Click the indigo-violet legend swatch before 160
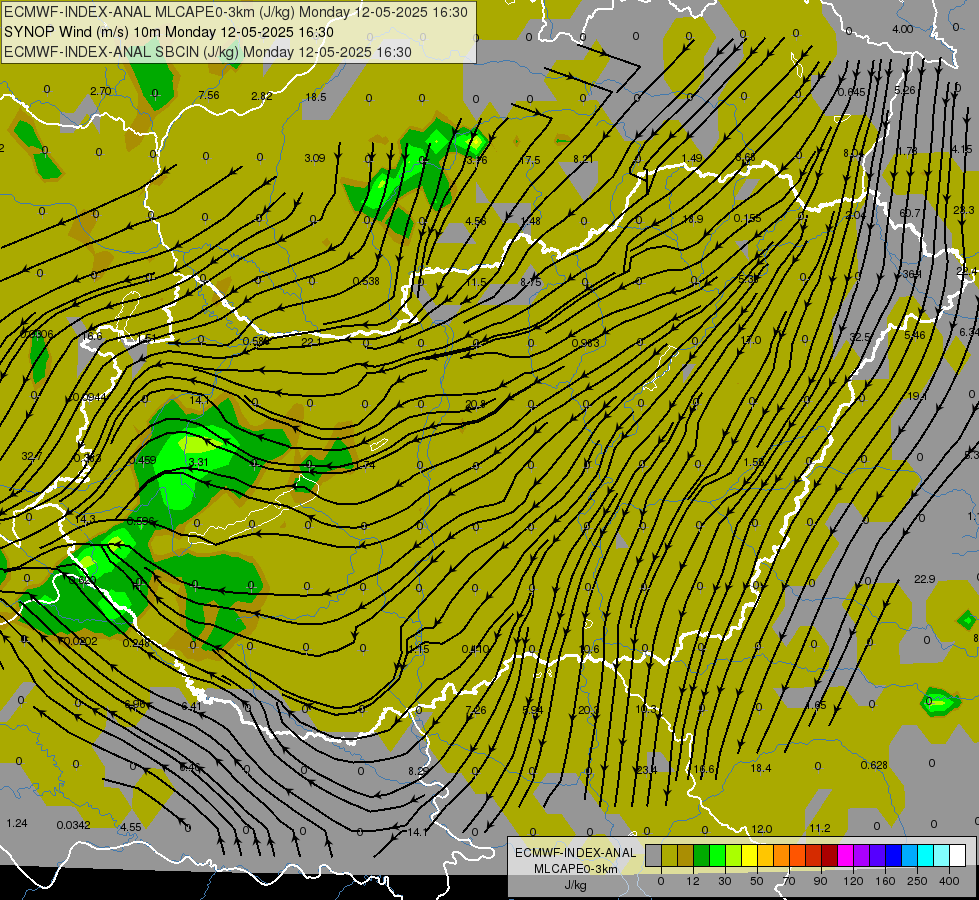Image resolution: width=979 pixels, height=900 pixels. tap(877, 855)
